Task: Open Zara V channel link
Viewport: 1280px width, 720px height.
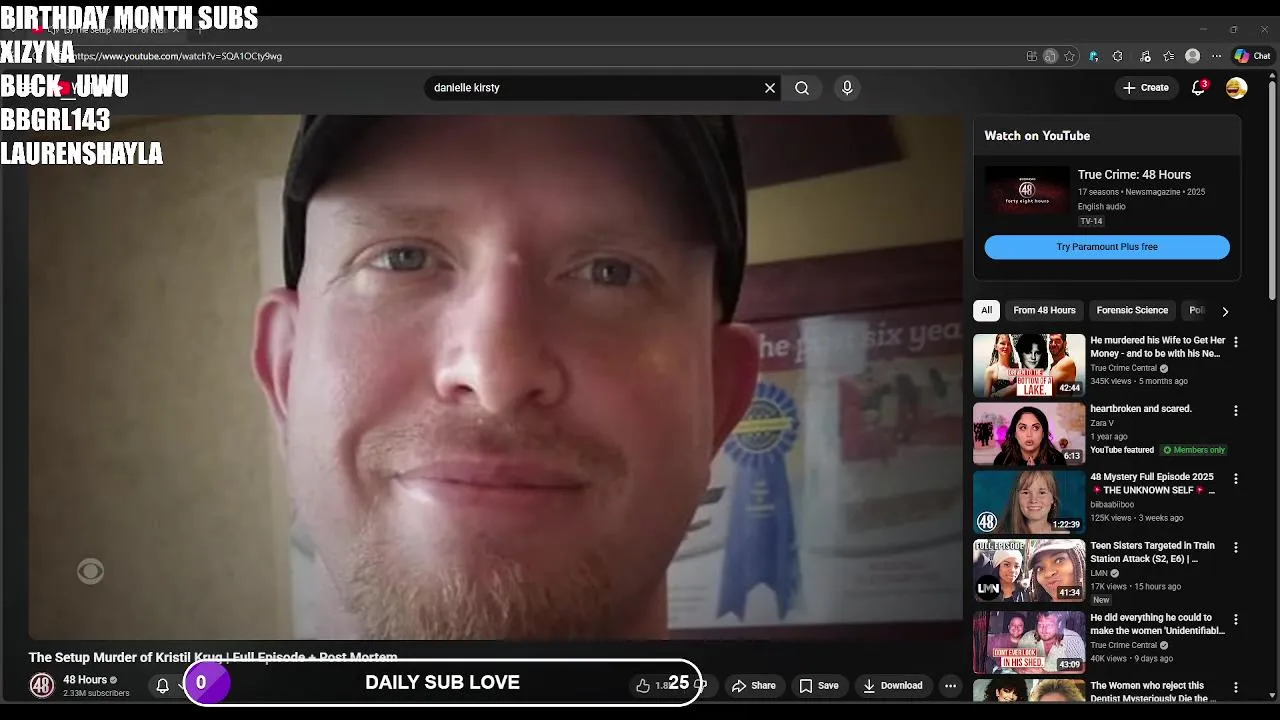Action: (1102, 423)
